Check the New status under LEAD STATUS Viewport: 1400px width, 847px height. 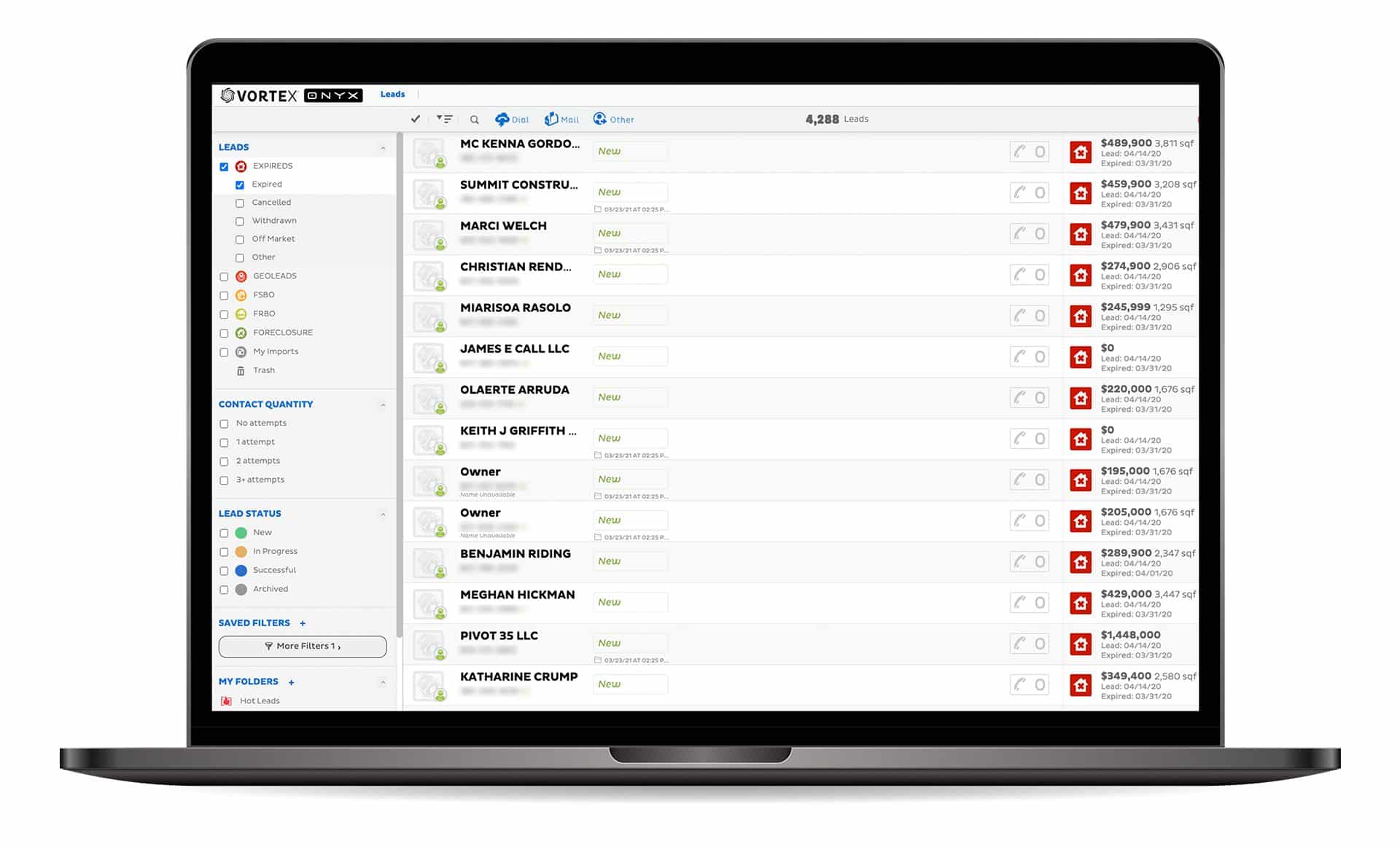(x=225, y=532)
